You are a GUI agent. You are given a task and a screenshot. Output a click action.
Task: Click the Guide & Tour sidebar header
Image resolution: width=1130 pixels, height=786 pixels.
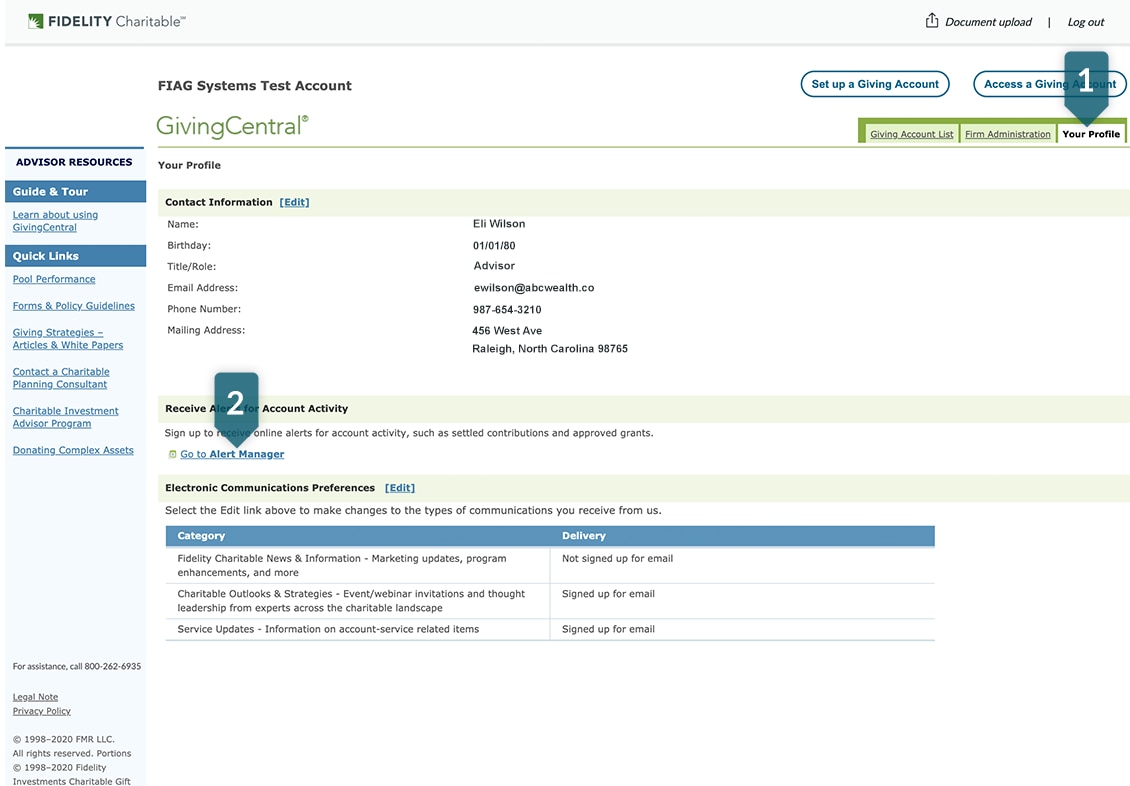coord(76,192)
